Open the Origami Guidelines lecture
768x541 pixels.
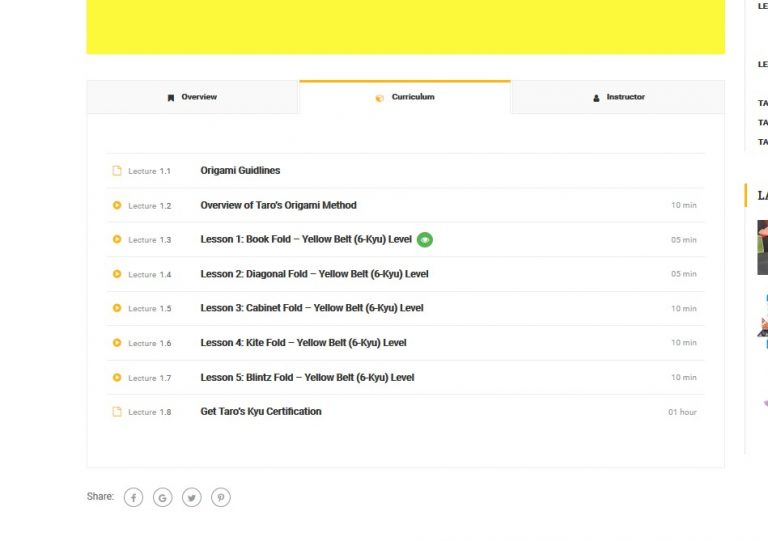[240, 171]
